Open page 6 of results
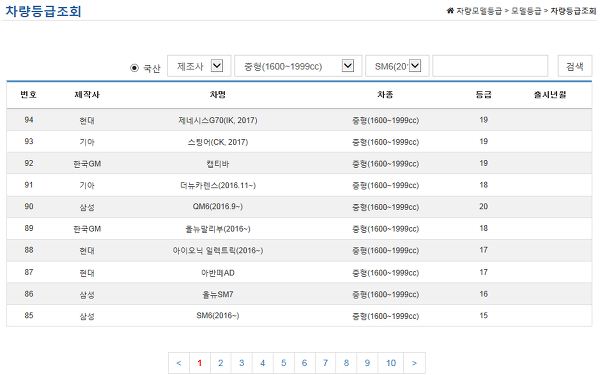This screenshot has height=375, width=600. click(304, 363)
